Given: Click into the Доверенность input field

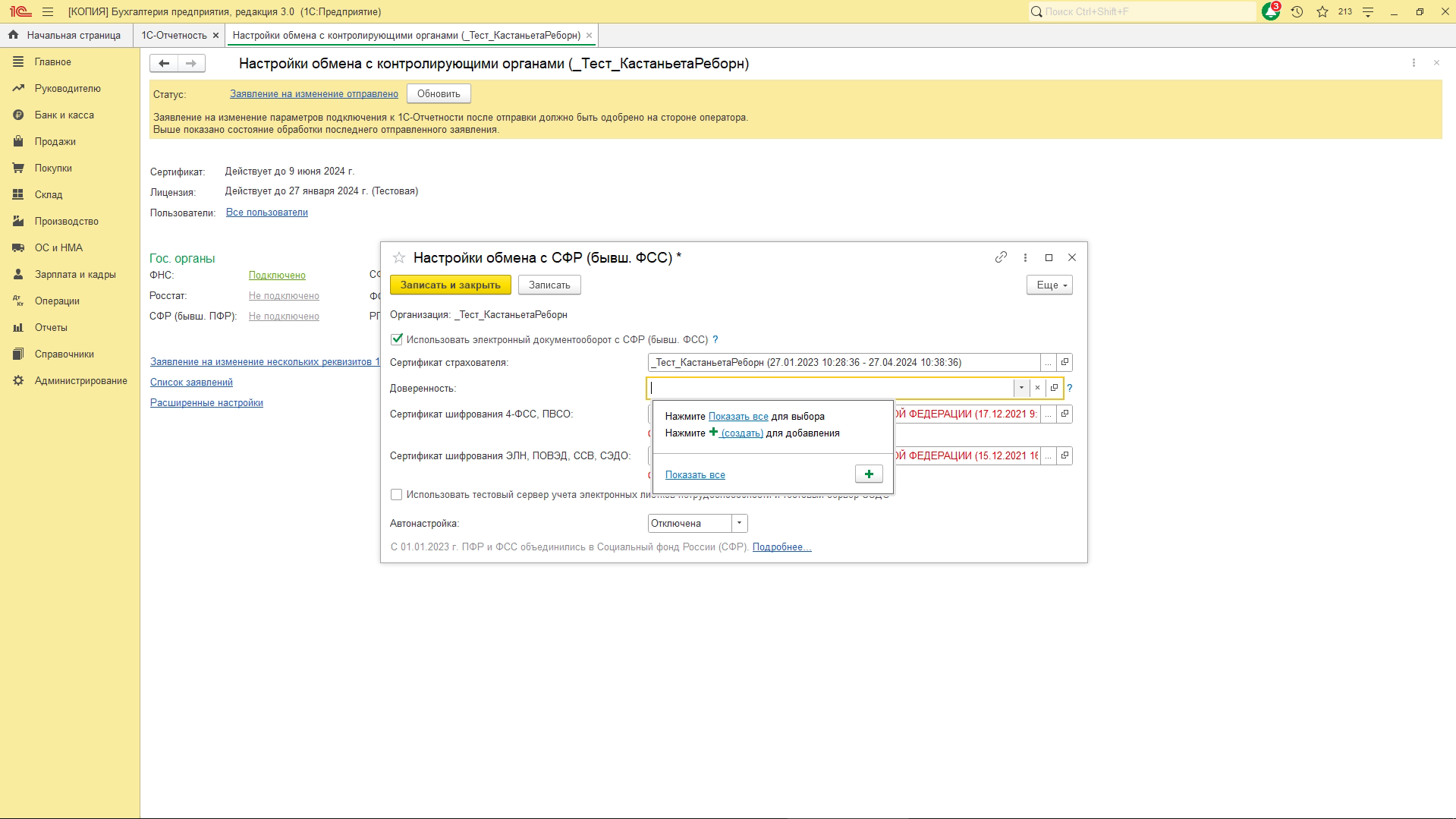Looking at the screenshot, I should [x=831, y=388].
